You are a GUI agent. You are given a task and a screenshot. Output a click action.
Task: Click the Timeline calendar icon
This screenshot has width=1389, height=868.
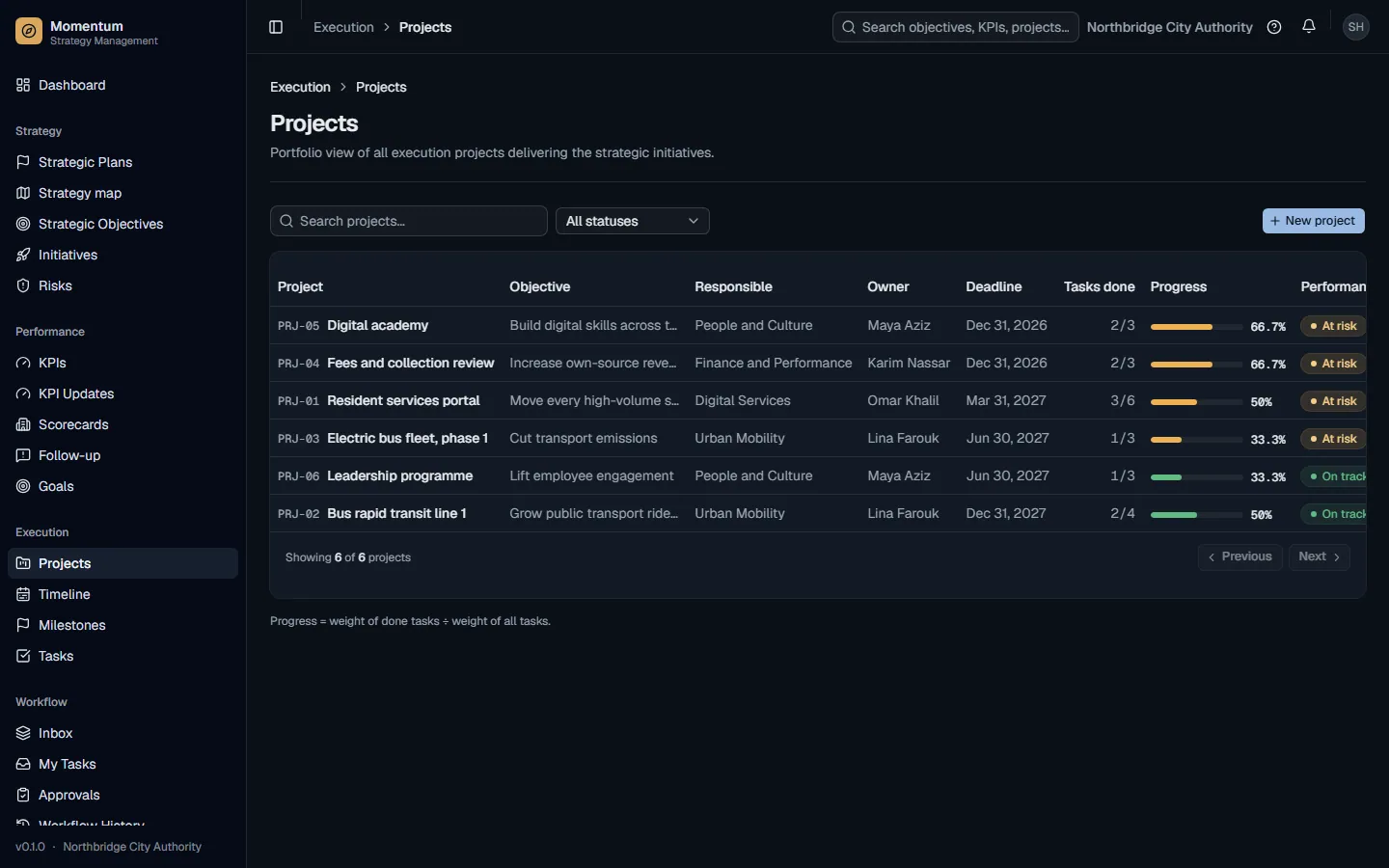coord(23,594)
